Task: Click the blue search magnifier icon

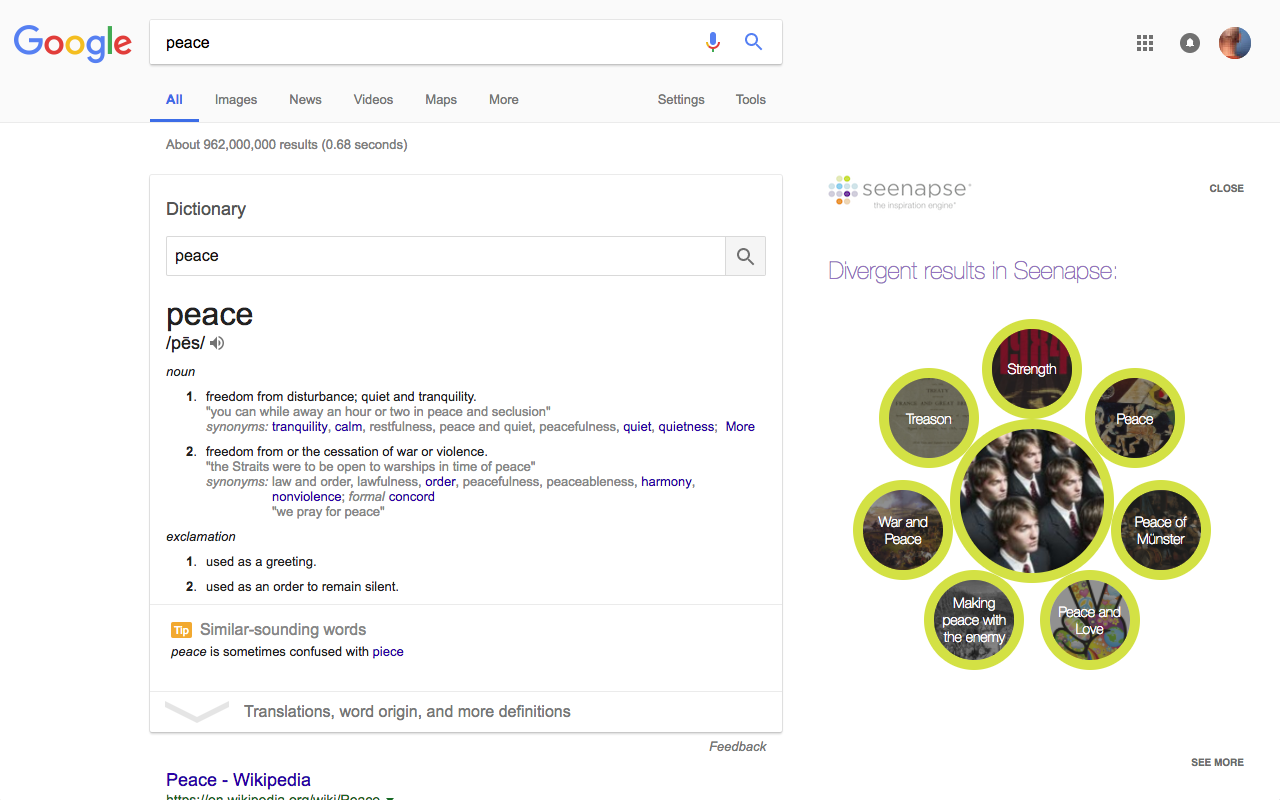Action: click(x=753, y=42)
